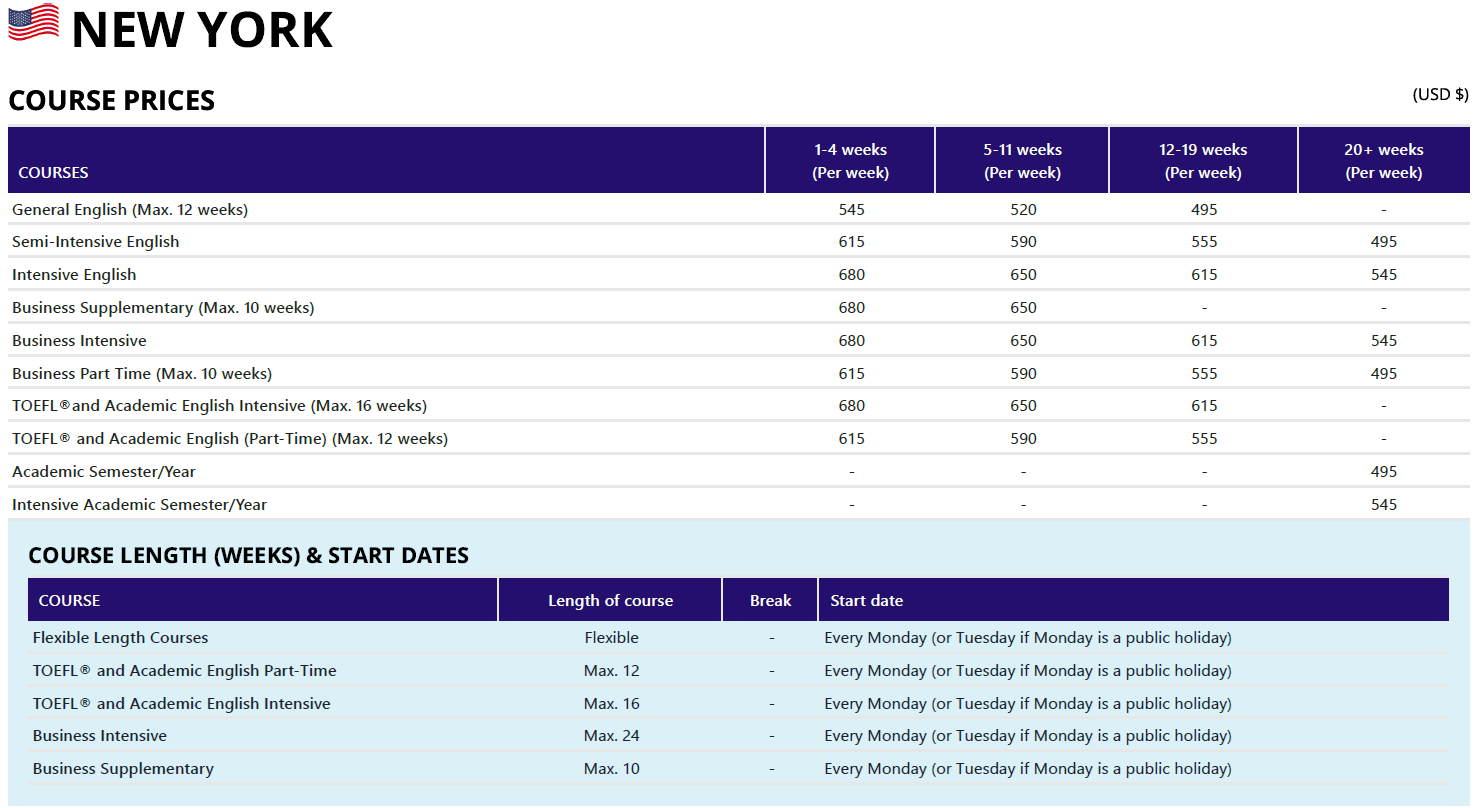Click the start date for Flexible Length Courses
1475x808 pixels.
point(1027,637)
